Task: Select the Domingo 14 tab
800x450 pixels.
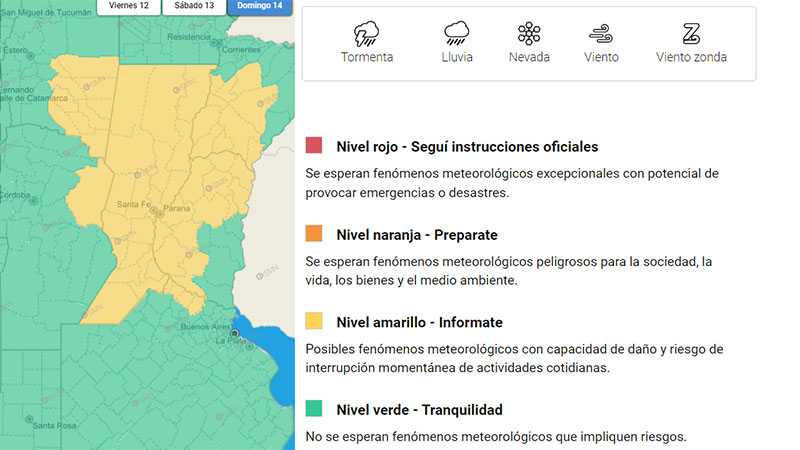Action: [x=260, y=6]
